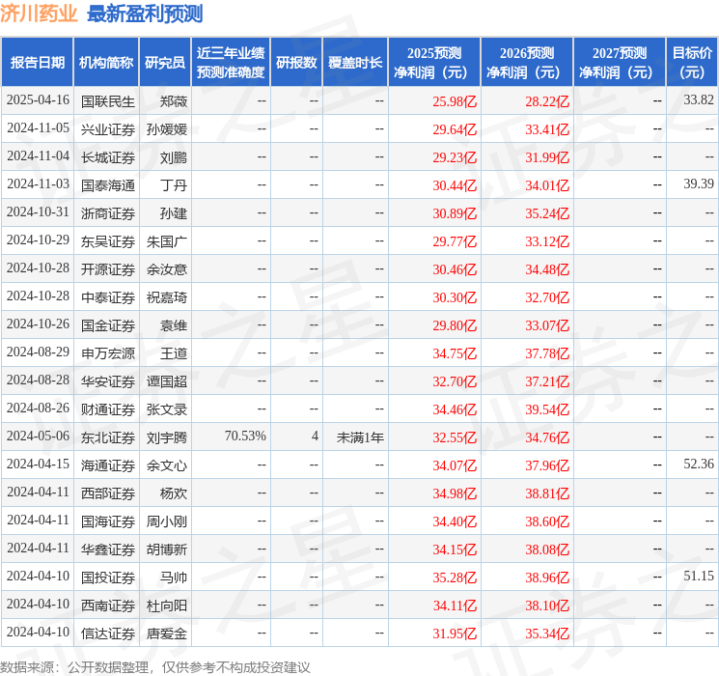Select the 2027预测净利润 column header
The height and width of the screenshot is (676, 719).
(x=619, y=62)
